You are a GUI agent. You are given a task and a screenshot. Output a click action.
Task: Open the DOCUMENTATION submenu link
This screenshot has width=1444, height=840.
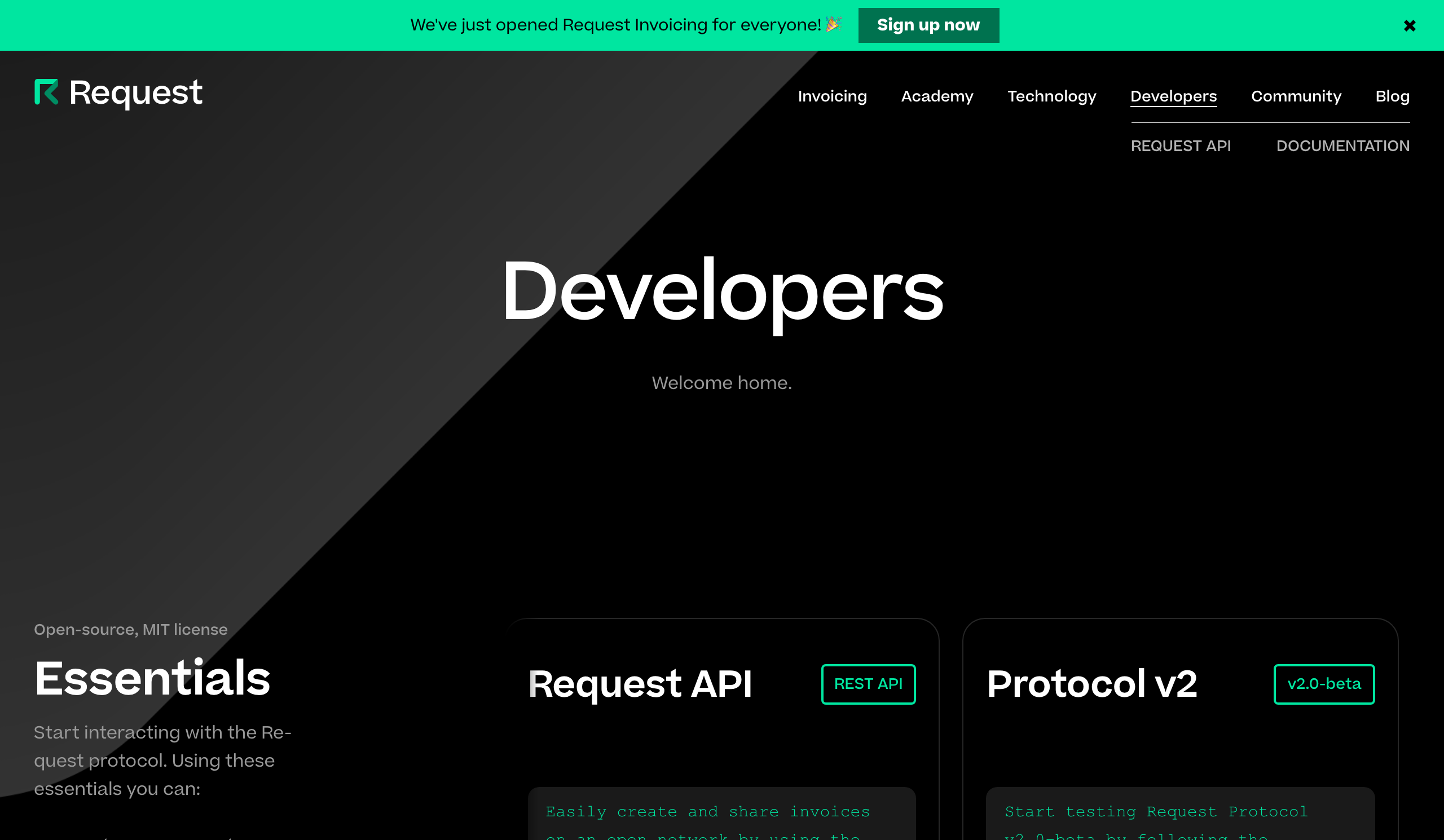point(1342,146)
